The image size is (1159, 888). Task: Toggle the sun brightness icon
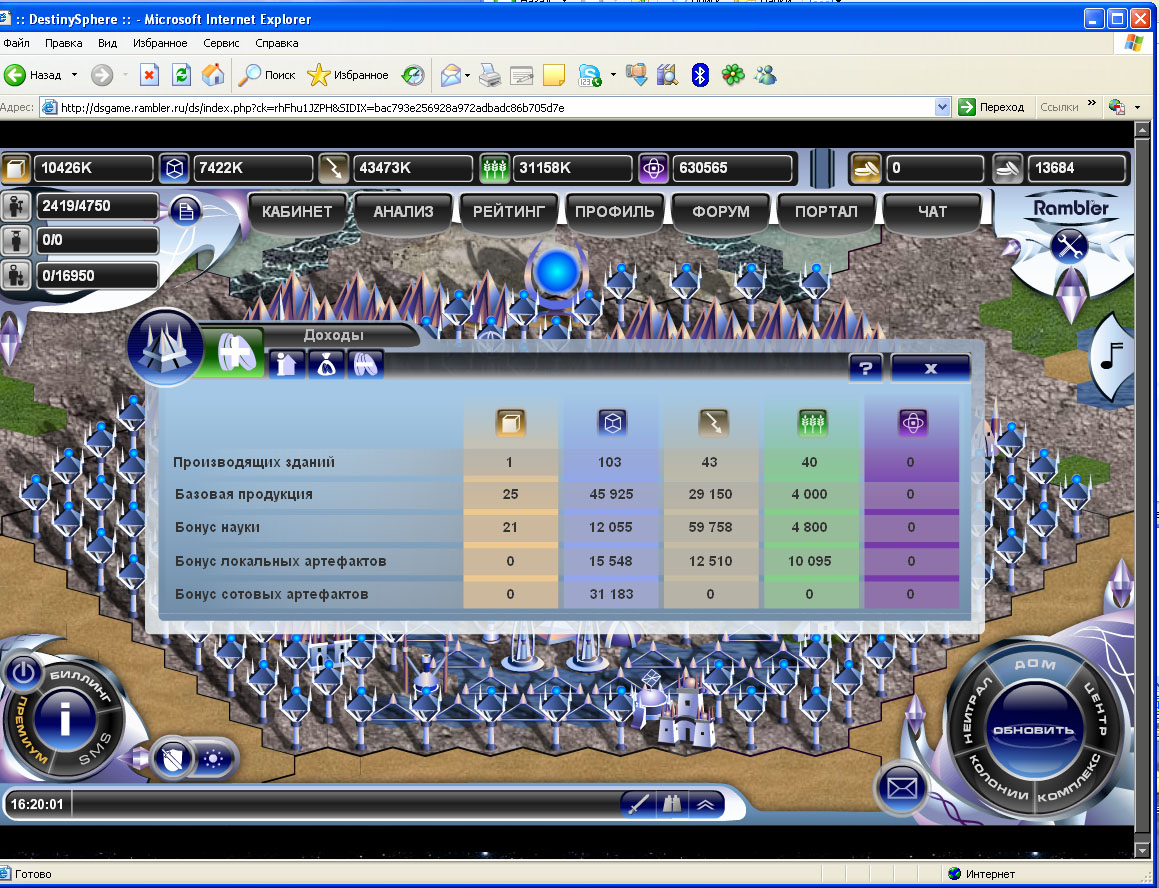[x=211, y=759]
